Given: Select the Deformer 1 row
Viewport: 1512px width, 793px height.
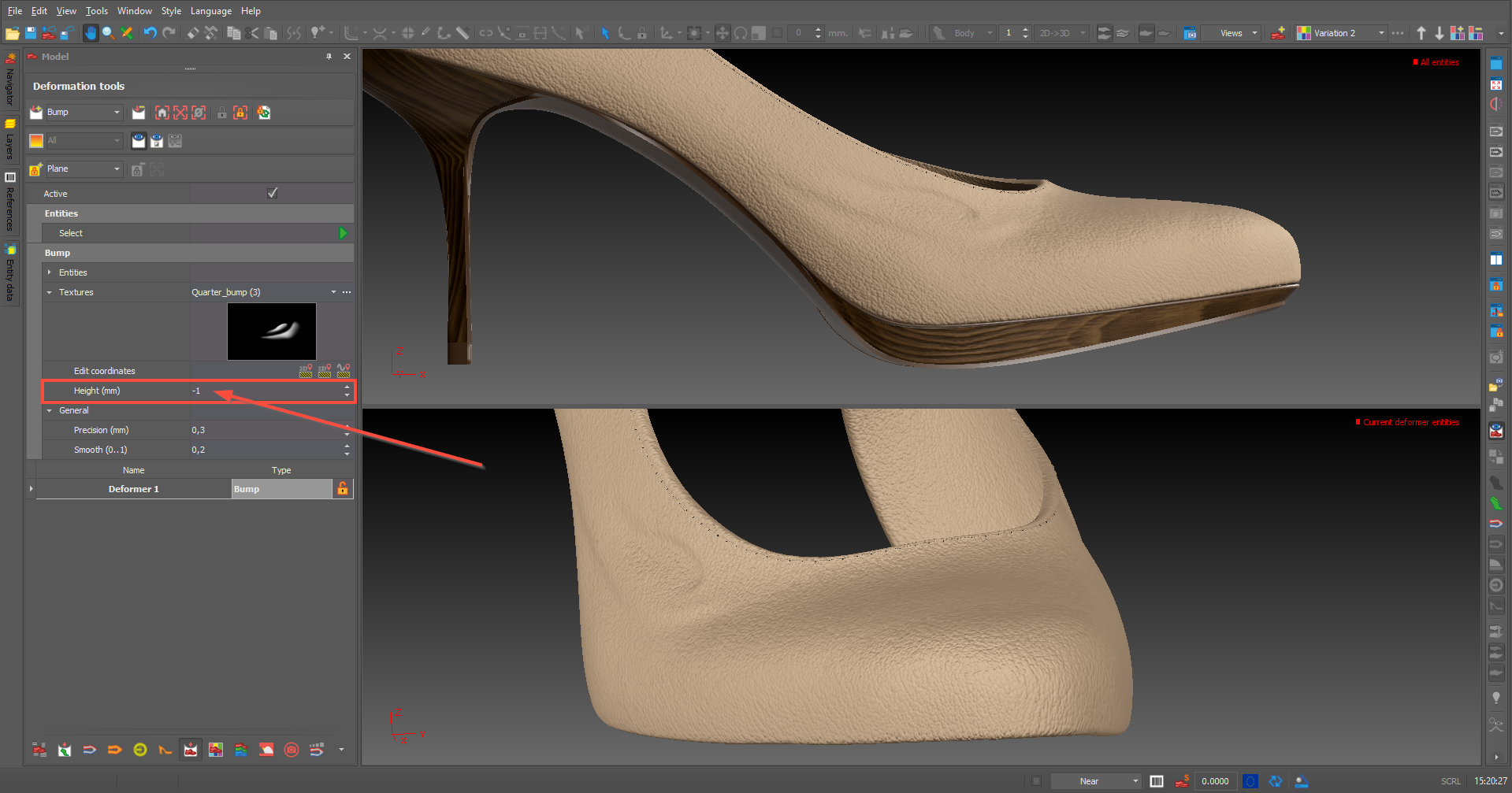Looking at the screenshot, I should click(134, 489).
